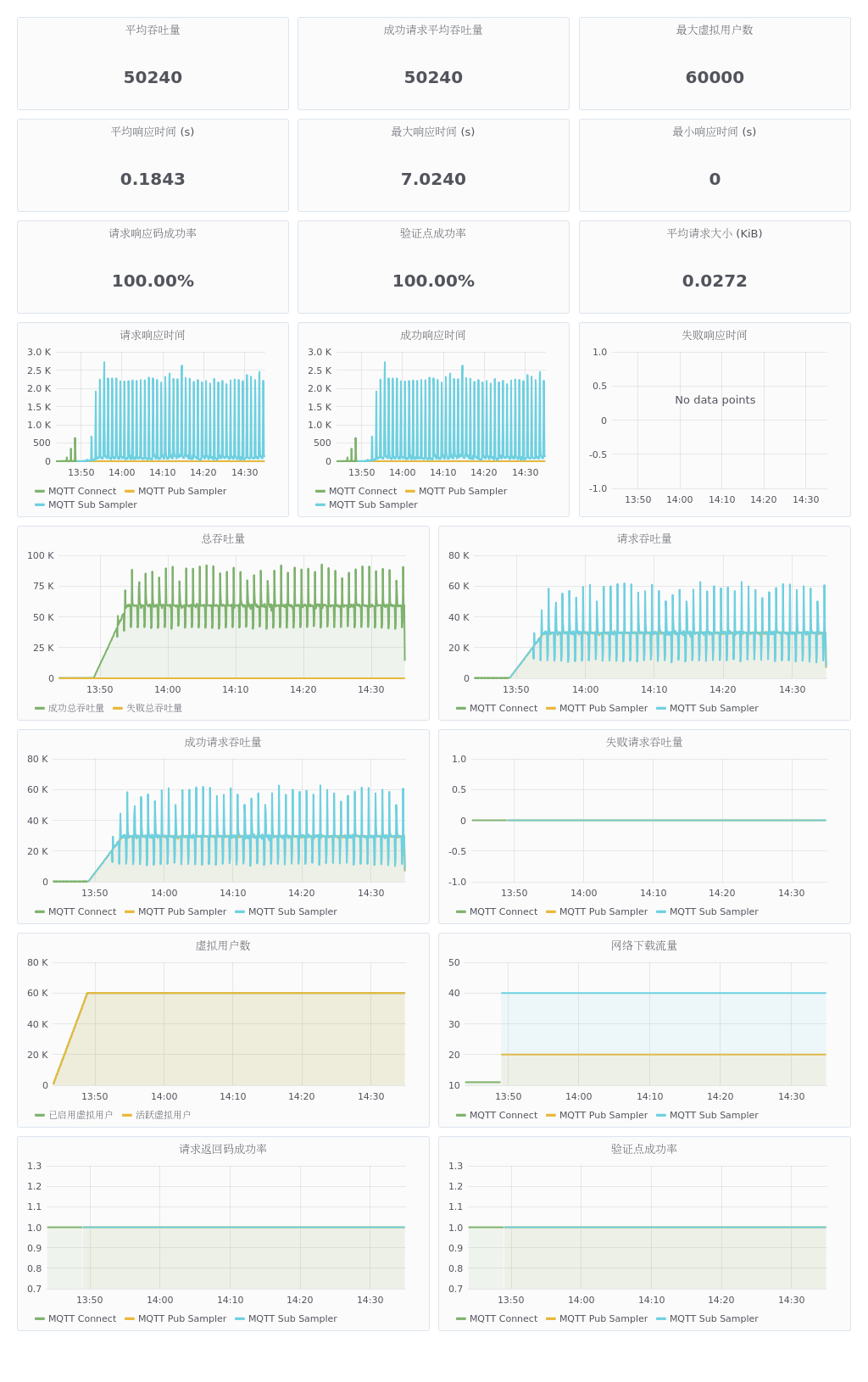Click MQTT Pub Sampler in 失败请求吞吐量 legend

click(x=604, y=911)
